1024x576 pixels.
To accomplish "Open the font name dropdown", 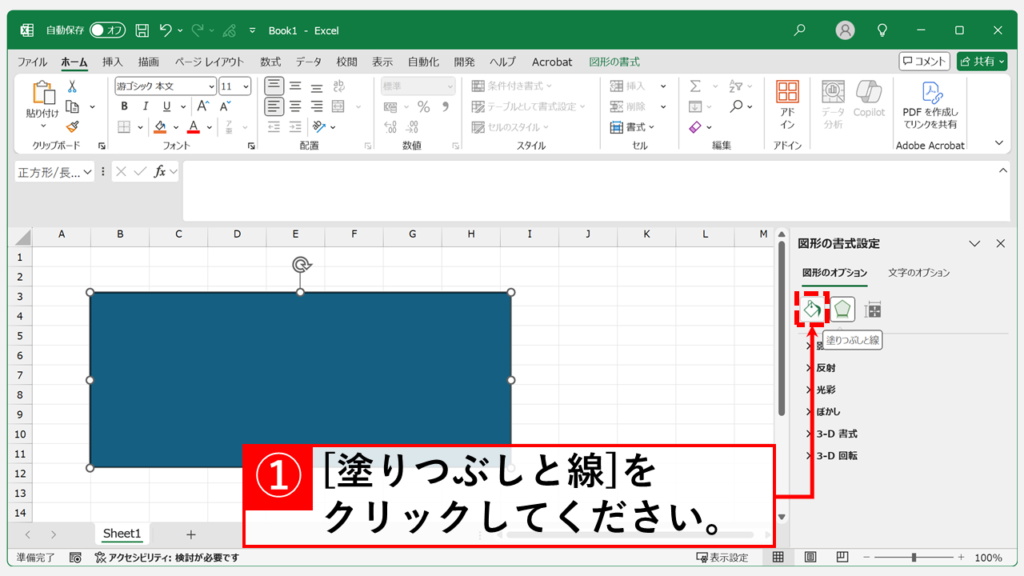I will point(211,87).
